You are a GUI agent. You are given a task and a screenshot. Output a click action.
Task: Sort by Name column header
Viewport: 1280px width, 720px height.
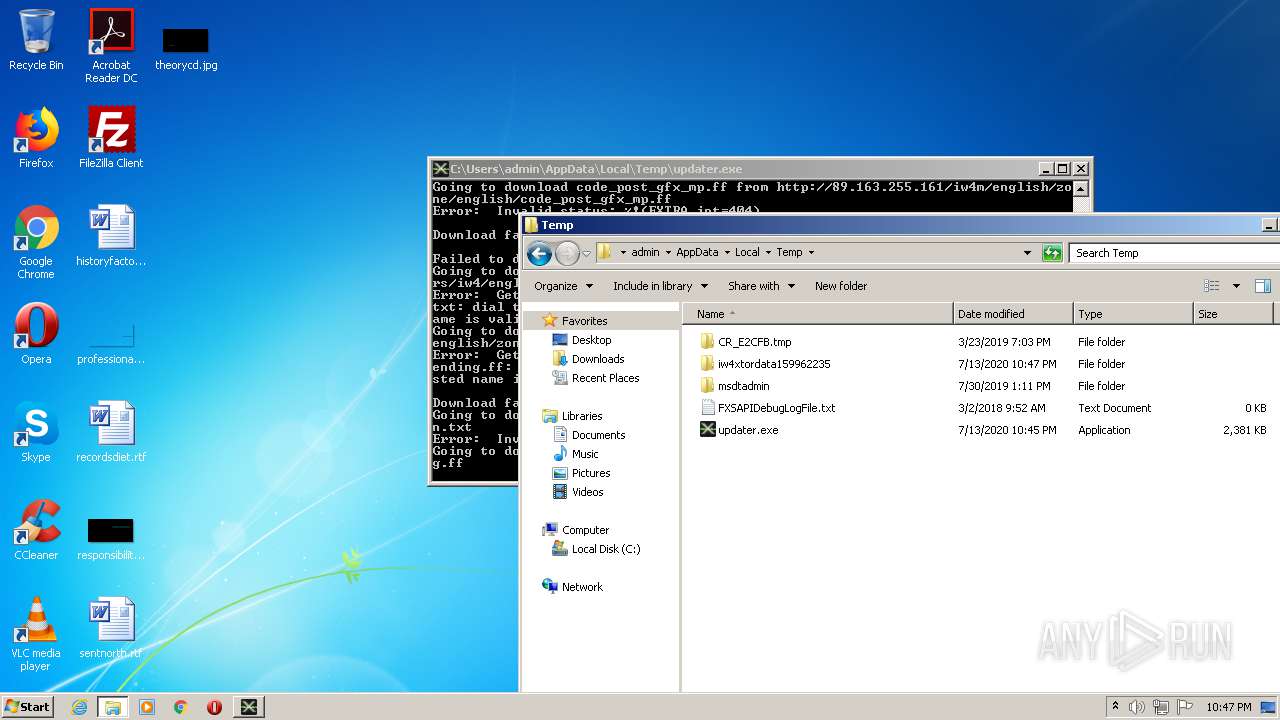[x=818, y=314]
